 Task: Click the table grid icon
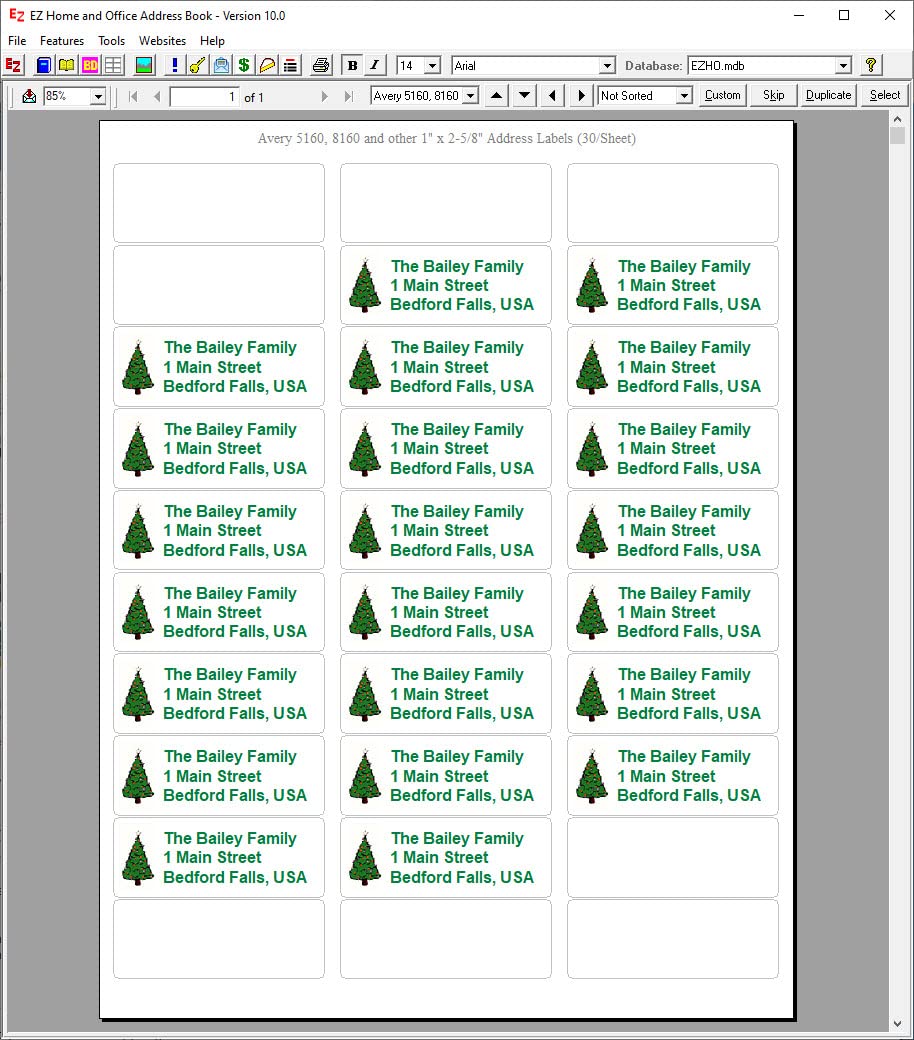(x=113, y=65)
